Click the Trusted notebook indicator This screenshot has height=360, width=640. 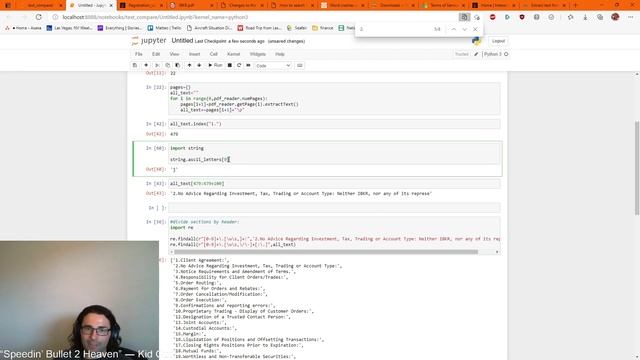462,54
